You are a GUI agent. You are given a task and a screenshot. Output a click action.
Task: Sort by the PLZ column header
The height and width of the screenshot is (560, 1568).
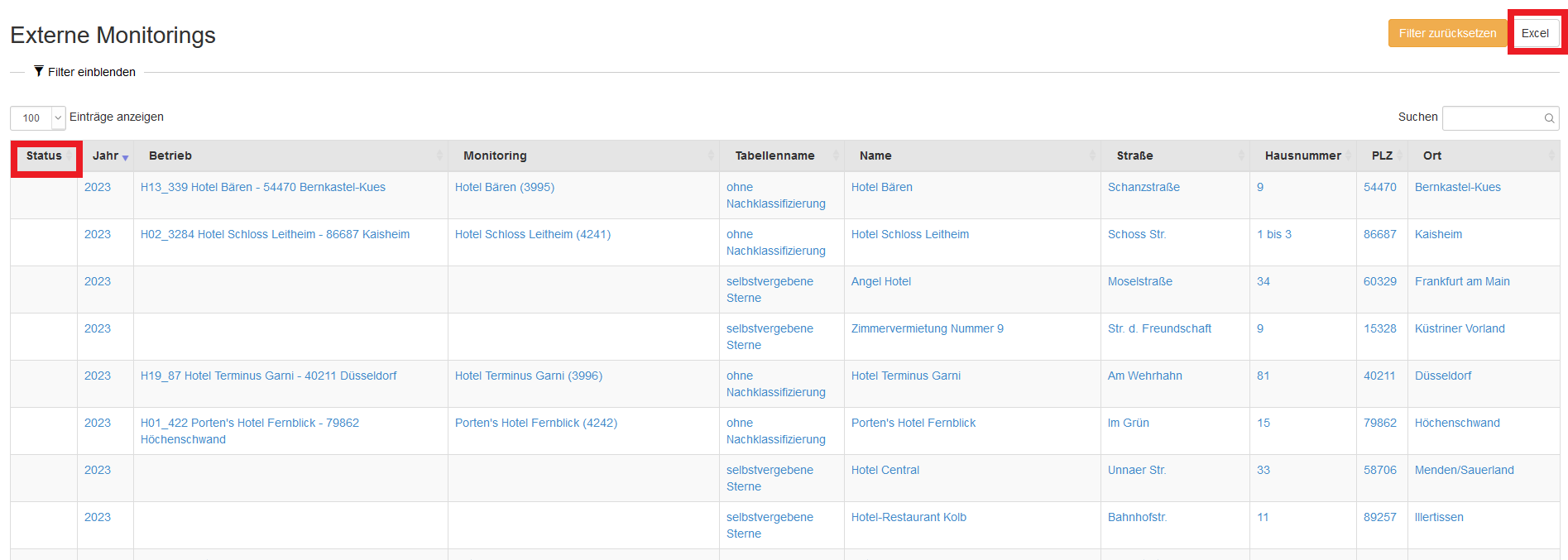[x=1381, y=156]
